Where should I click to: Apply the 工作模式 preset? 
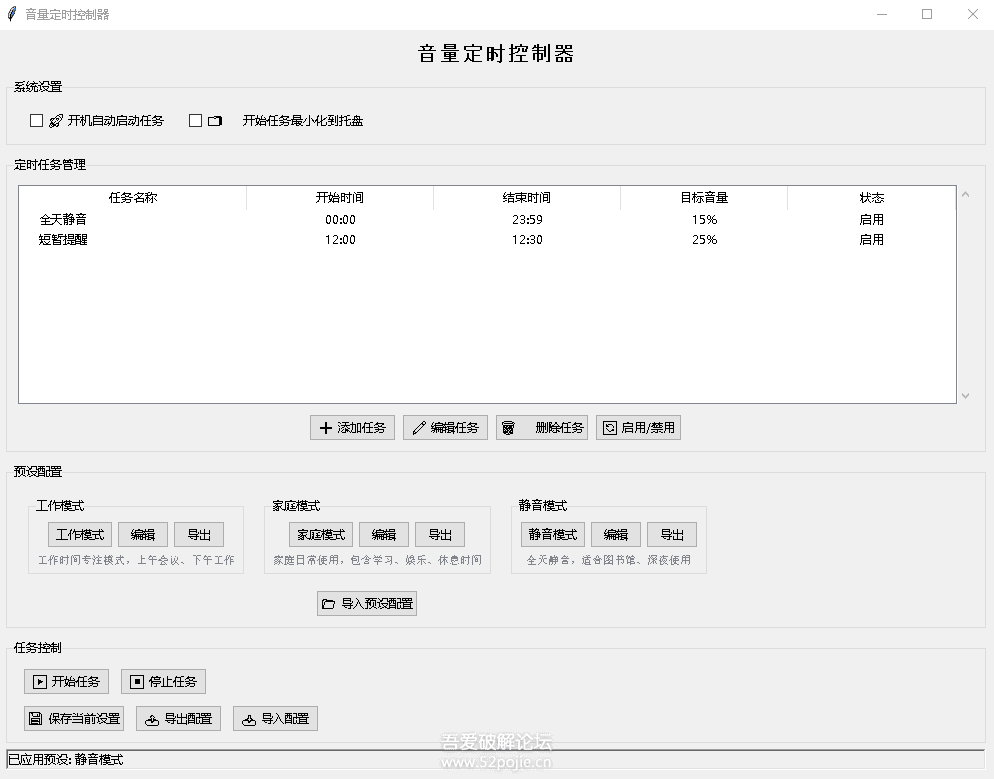80,534
